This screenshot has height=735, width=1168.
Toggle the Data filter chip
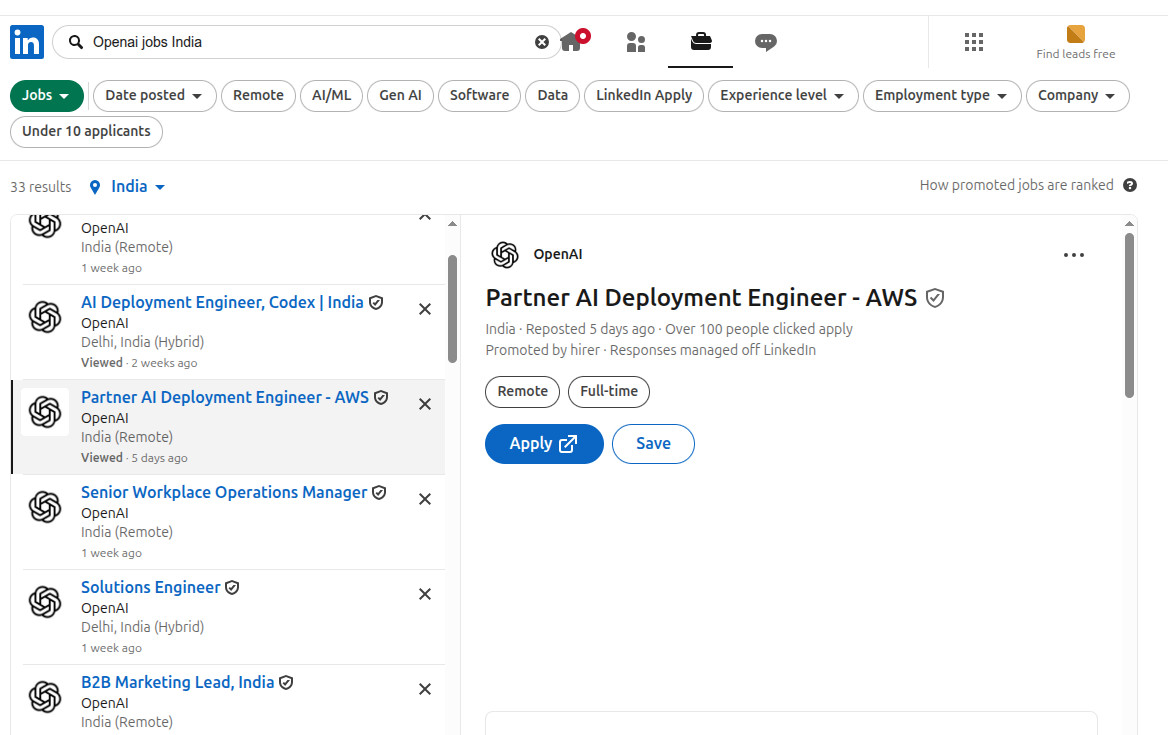[553, 95]
